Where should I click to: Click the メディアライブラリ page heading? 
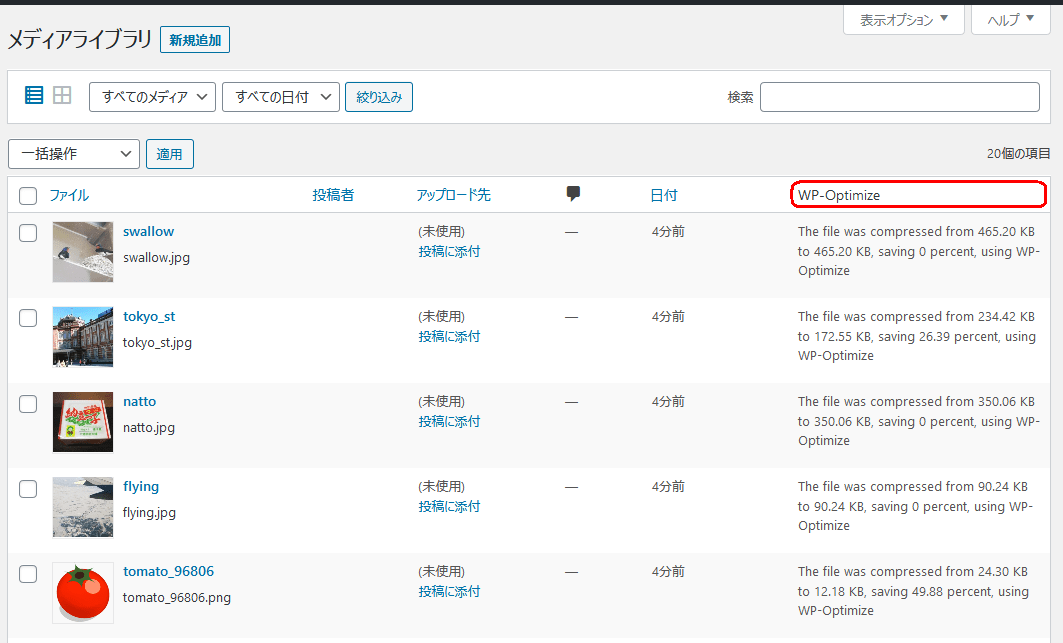[x=80, y=40]
